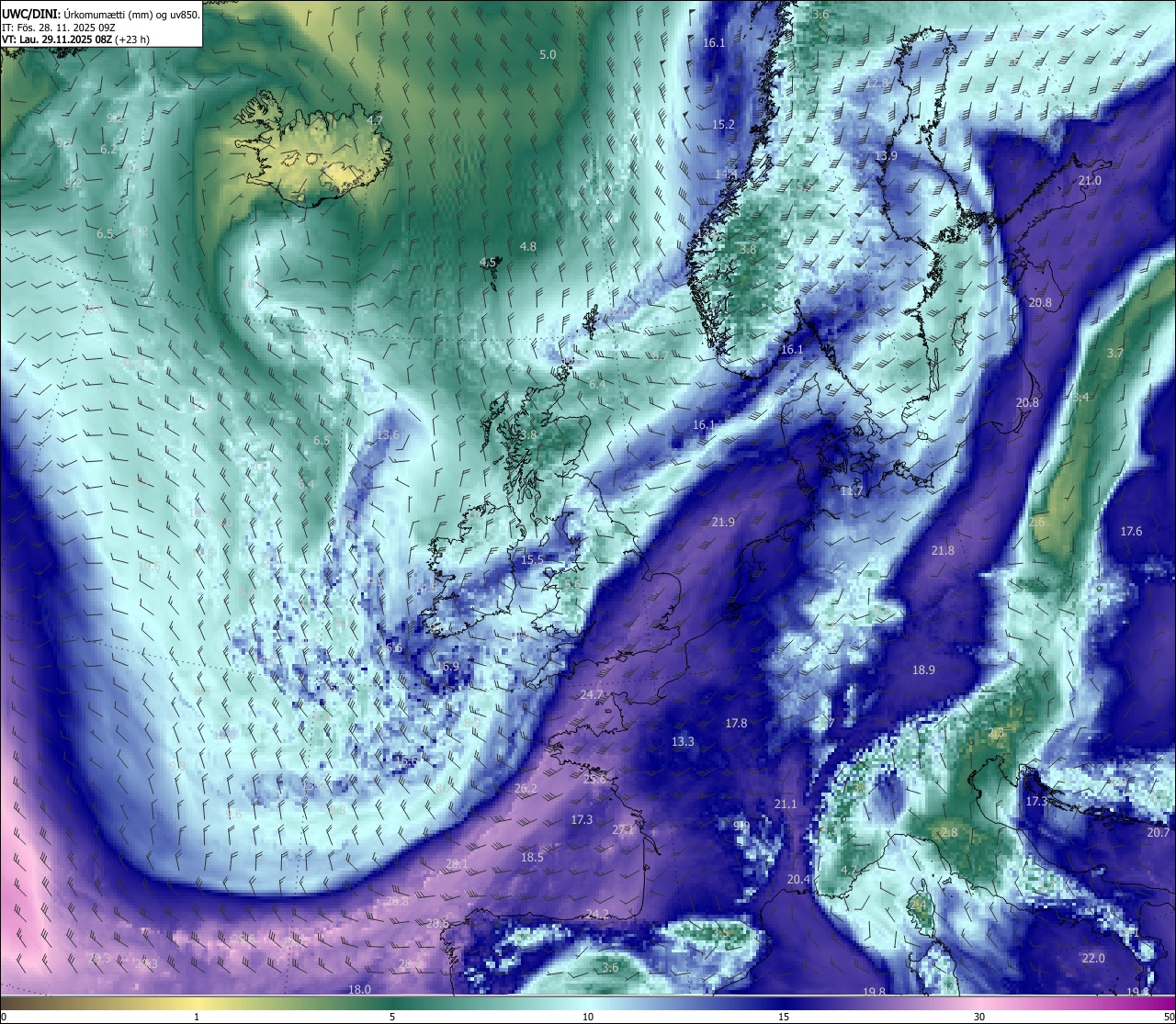Click the 2.8 value over the Alps
The height and width of the screenshot is (1024, 1176).
point(949,832)
